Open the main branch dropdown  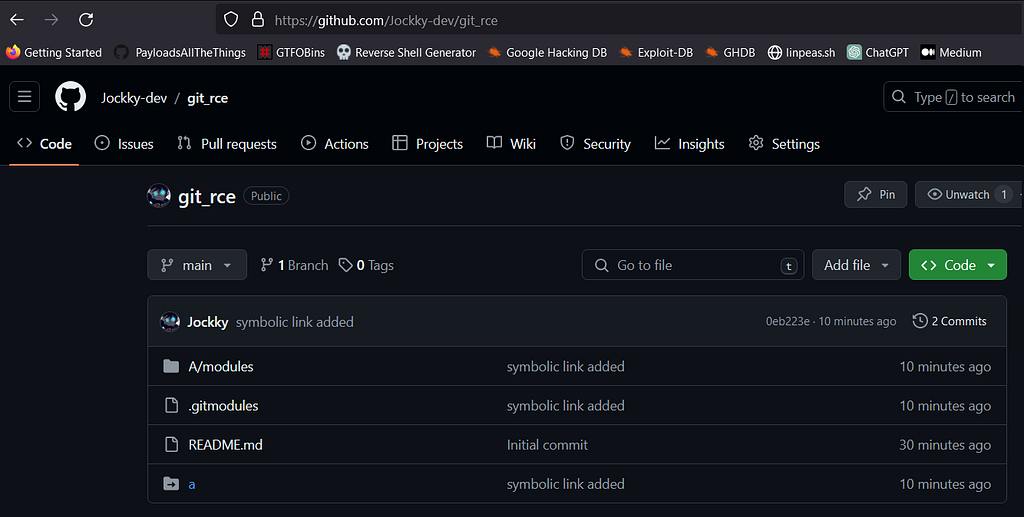point(197,265)
